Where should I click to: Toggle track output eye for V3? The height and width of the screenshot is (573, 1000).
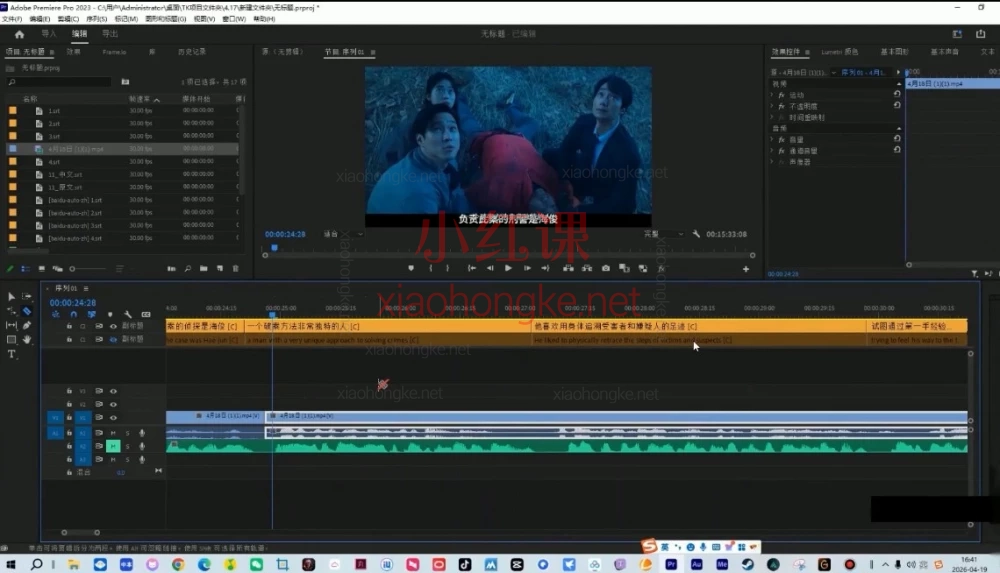tap(114, 391)
